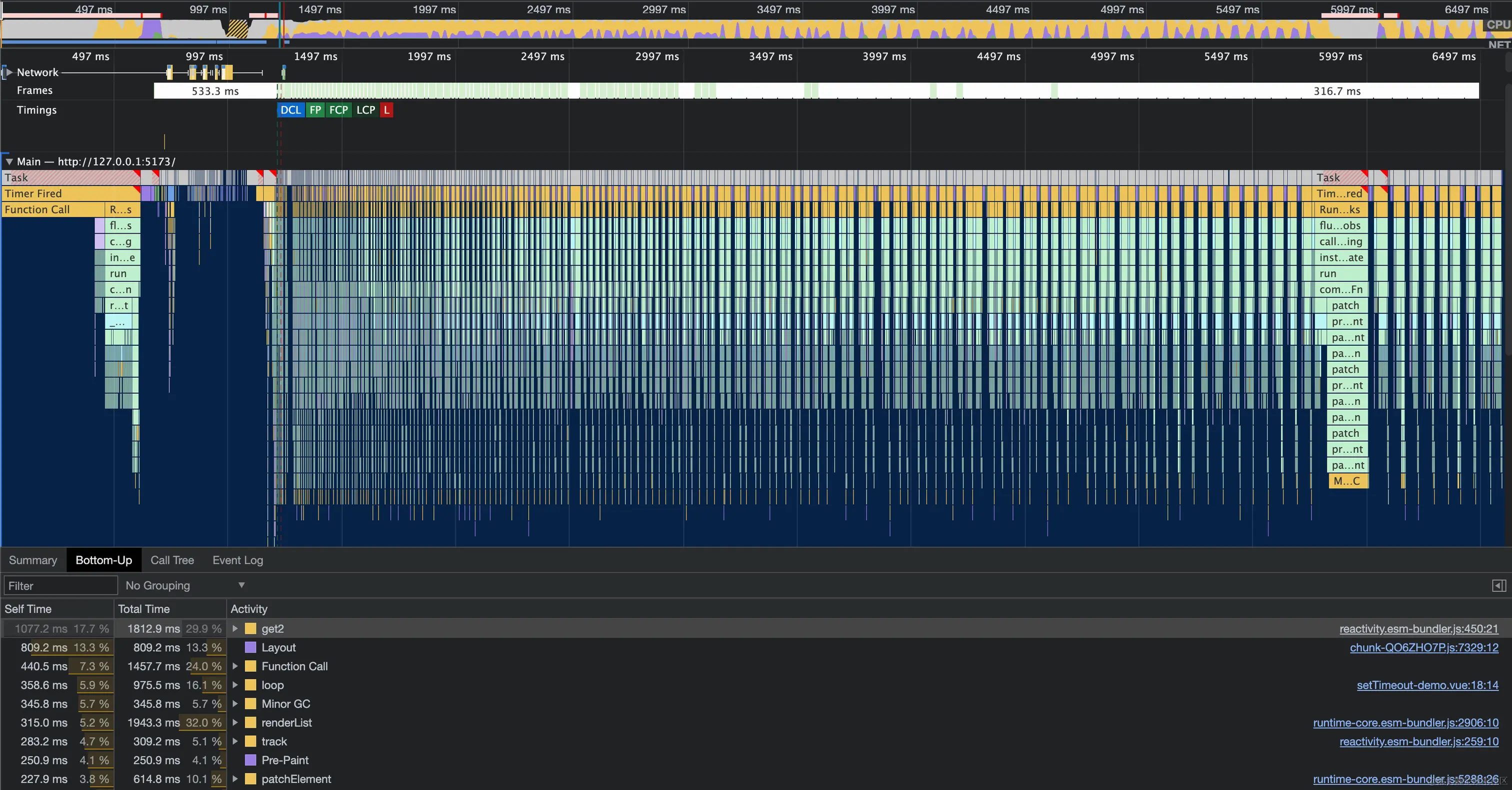Select the 533.3 ms frame

point(215,91)
